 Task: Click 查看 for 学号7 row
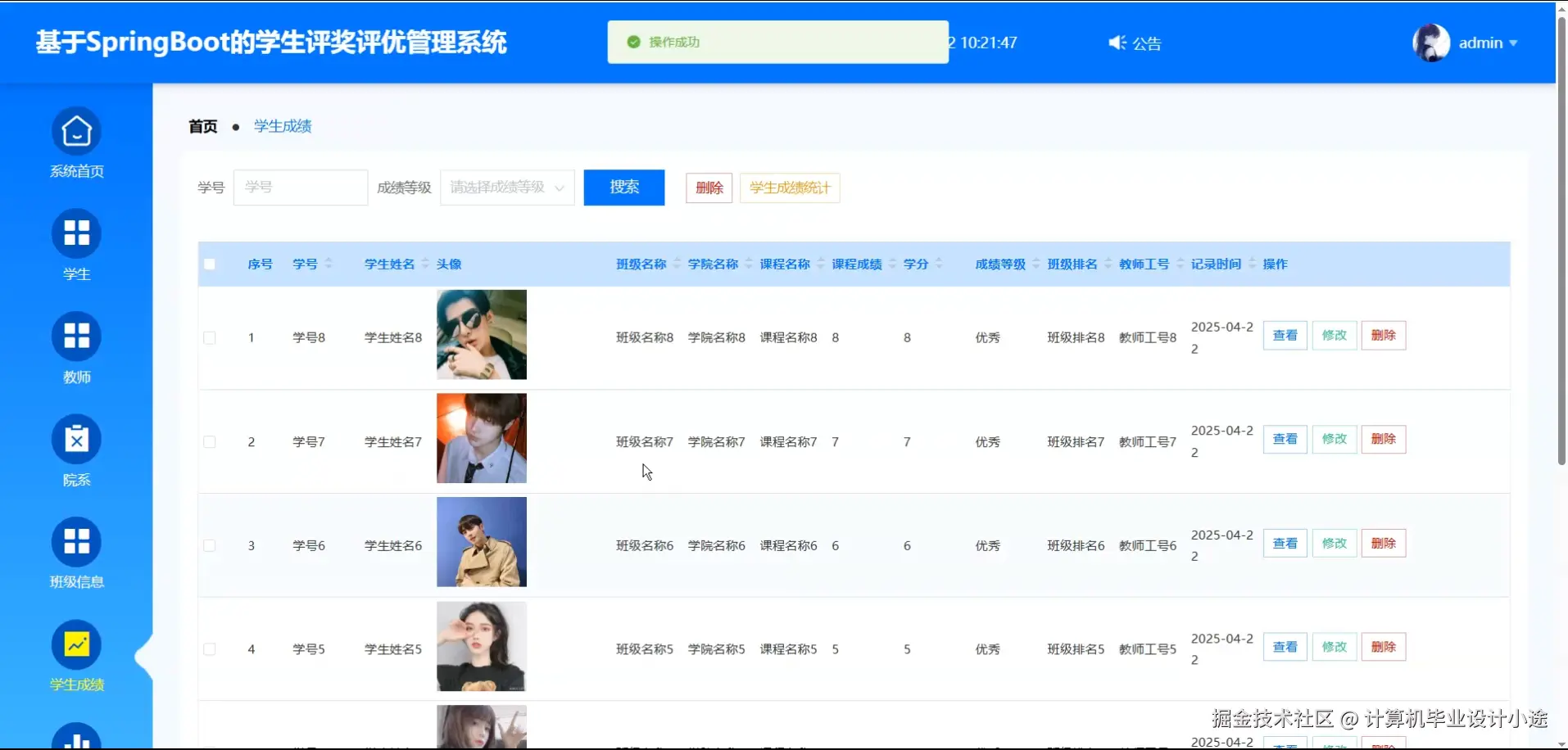(x=1285, y=440)
